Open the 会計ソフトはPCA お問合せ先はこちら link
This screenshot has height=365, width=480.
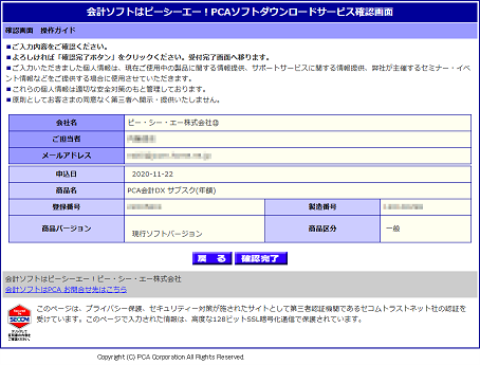66,289
